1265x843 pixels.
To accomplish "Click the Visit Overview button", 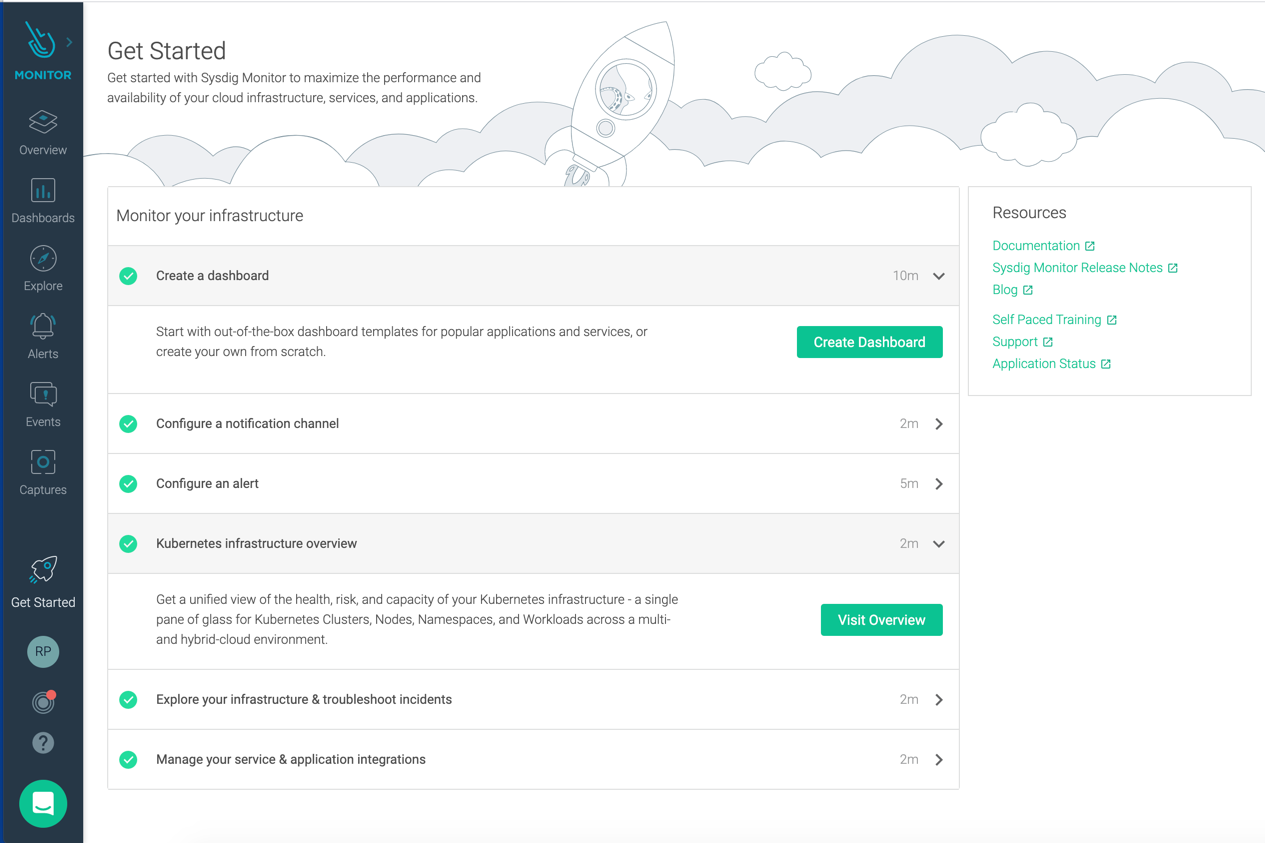I will point(882,620).
